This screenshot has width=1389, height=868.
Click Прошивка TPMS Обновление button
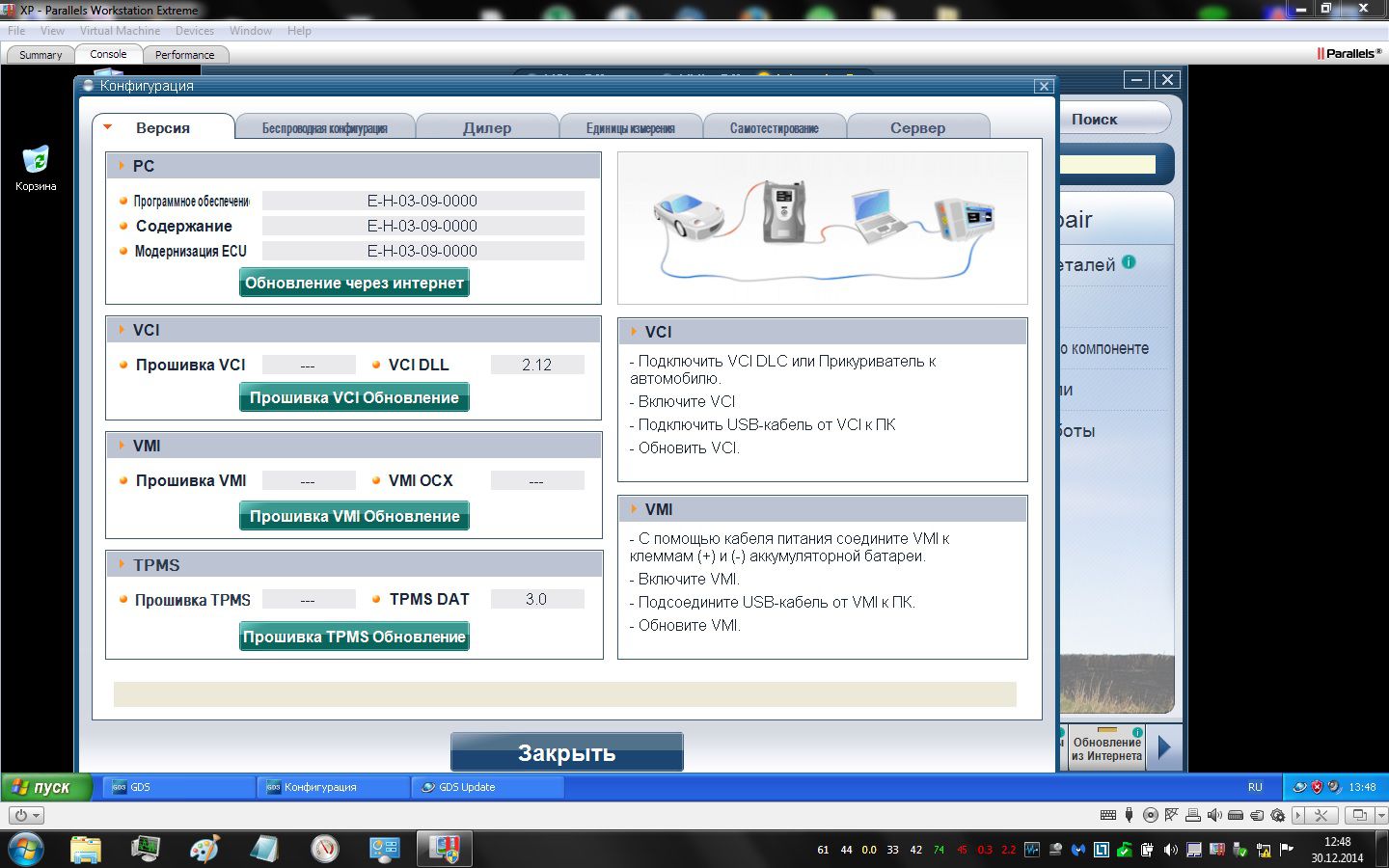pos(354,637)
